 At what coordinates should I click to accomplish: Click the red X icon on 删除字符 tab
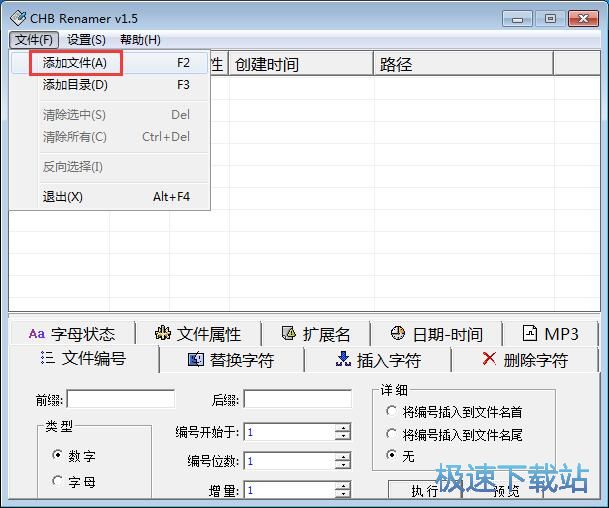(489, 358)
